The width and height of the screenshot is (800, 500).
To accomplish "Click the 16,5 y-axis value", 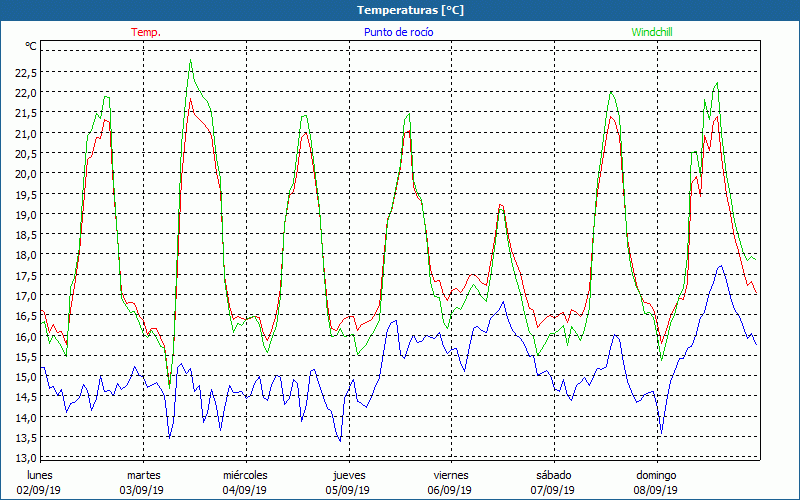I will (x=26, y=316).
